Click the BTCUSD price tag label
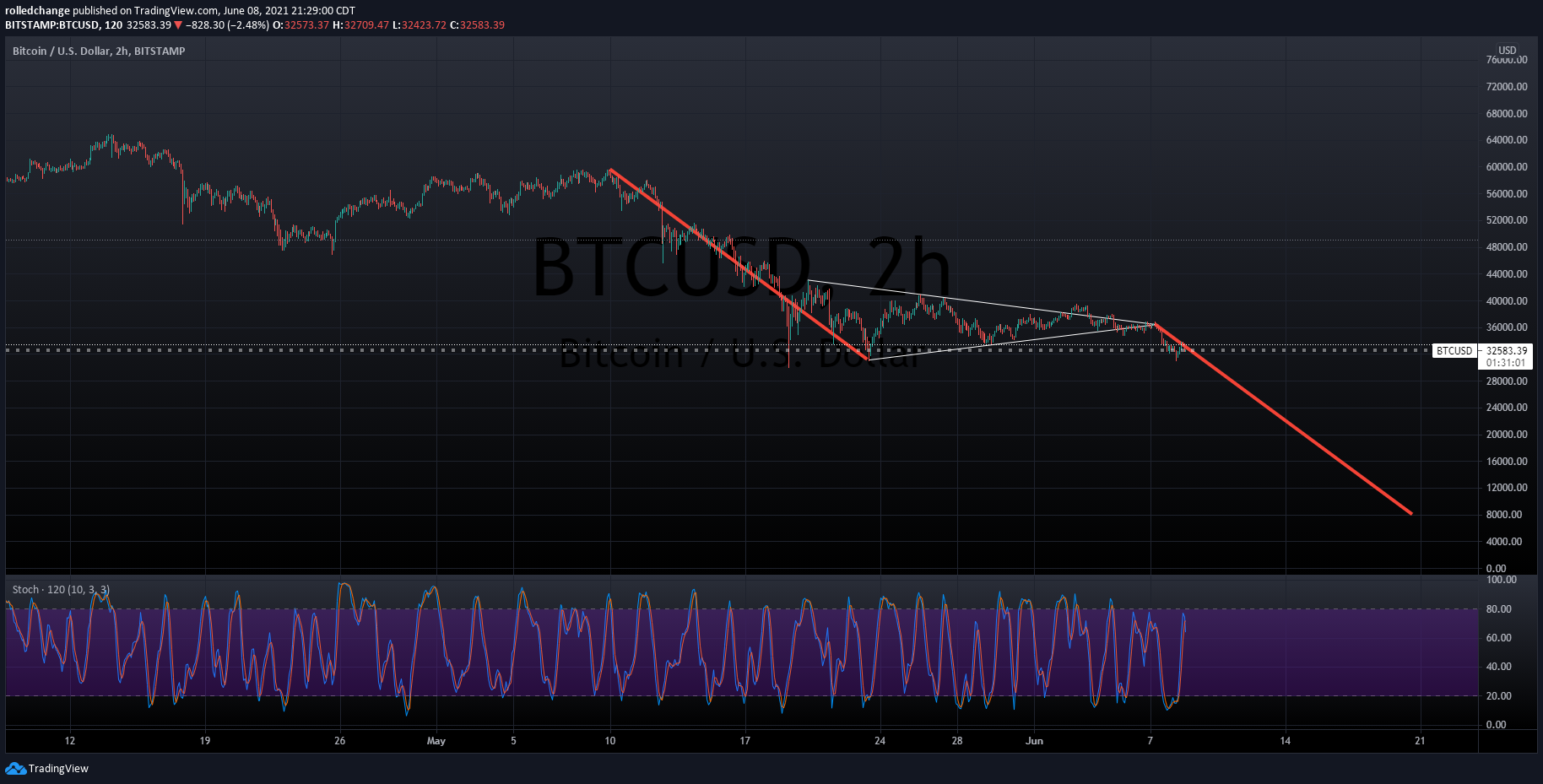Screen dimensions: 1543x784 coord(1454,351)
